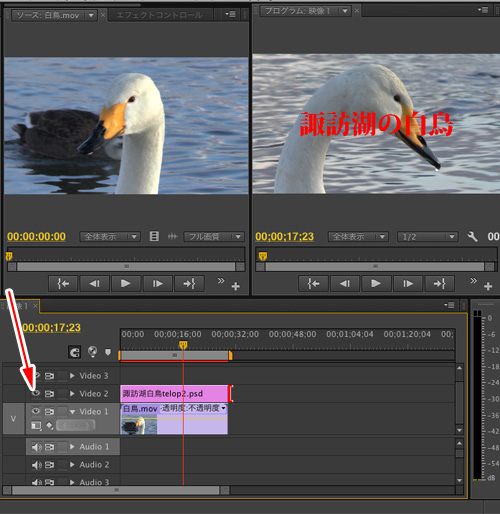
Task: Toggle sync lock on Video 3
Action: click(x=49, y=376)
